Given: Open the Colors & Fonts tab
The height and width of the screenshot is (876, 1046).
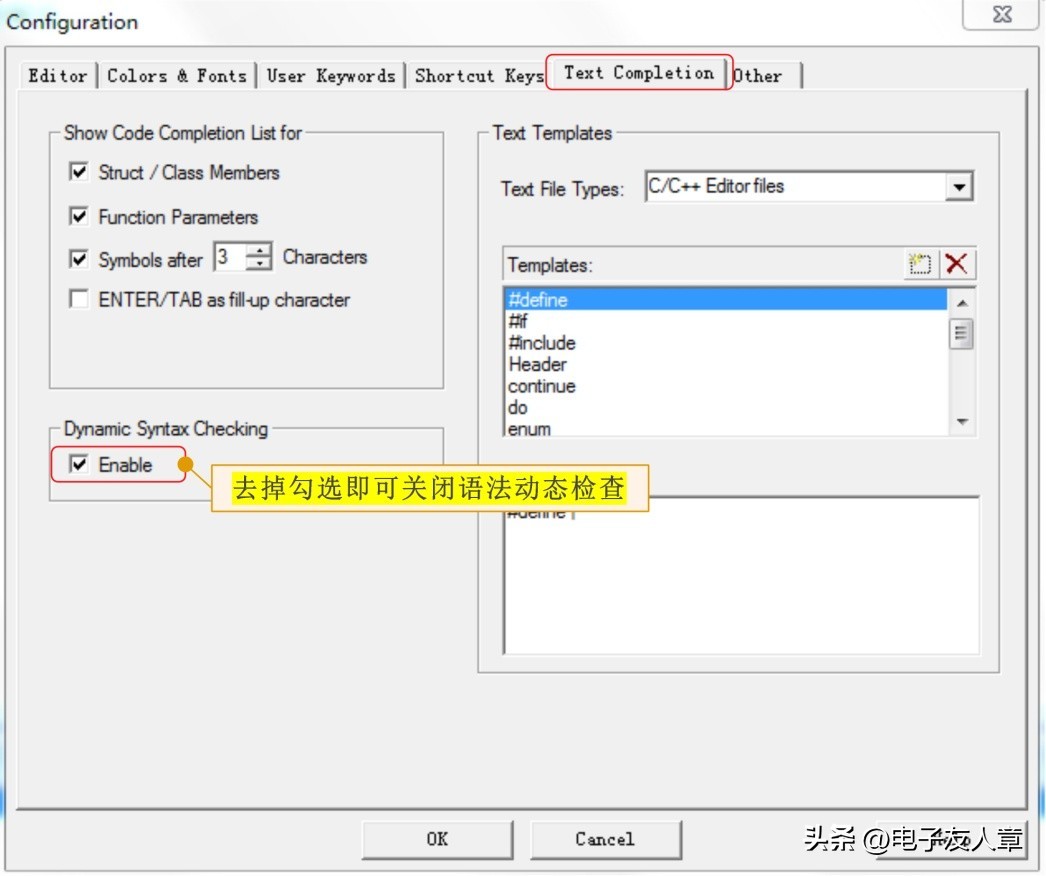Looking at the screenshot, I should coord(177,75).
